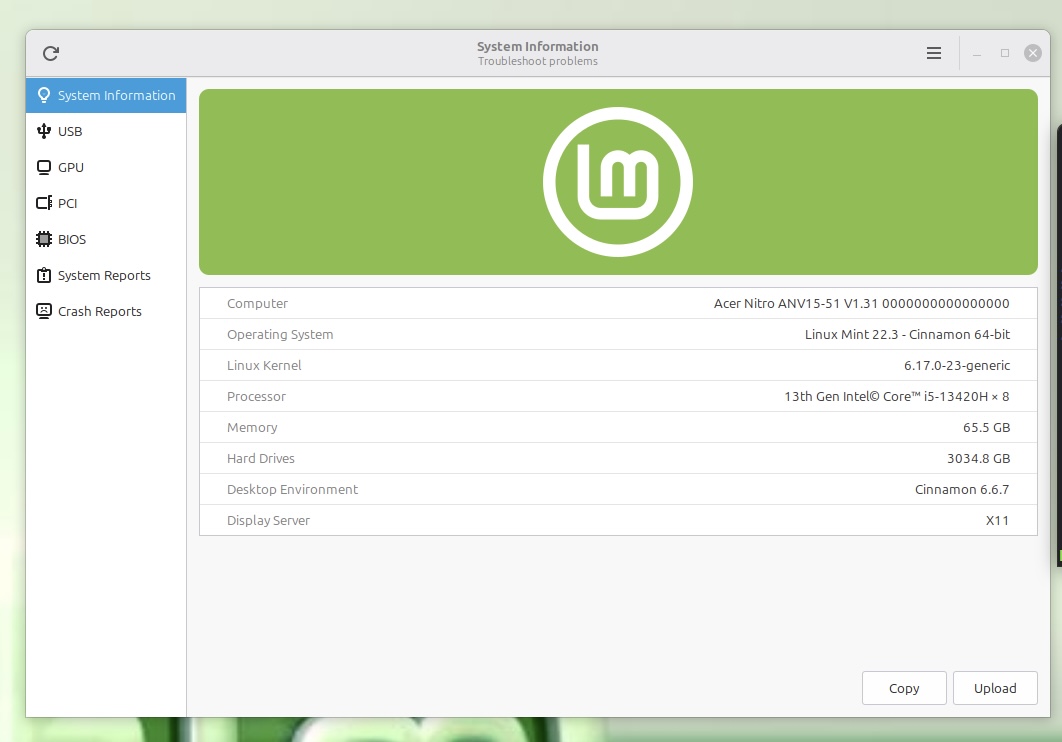Viewport: 1062px width, 742px height.
Task: Click the GPU monitor icon
Action: pos(44,167)
